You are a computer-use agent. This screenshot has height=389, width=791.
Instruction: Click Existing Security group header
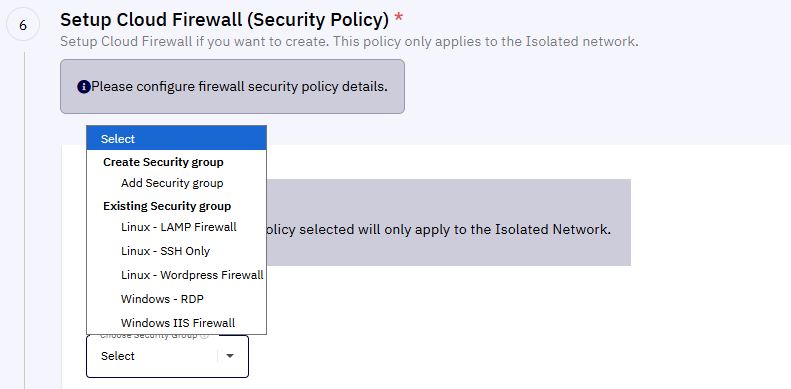(x=167, y=206)
